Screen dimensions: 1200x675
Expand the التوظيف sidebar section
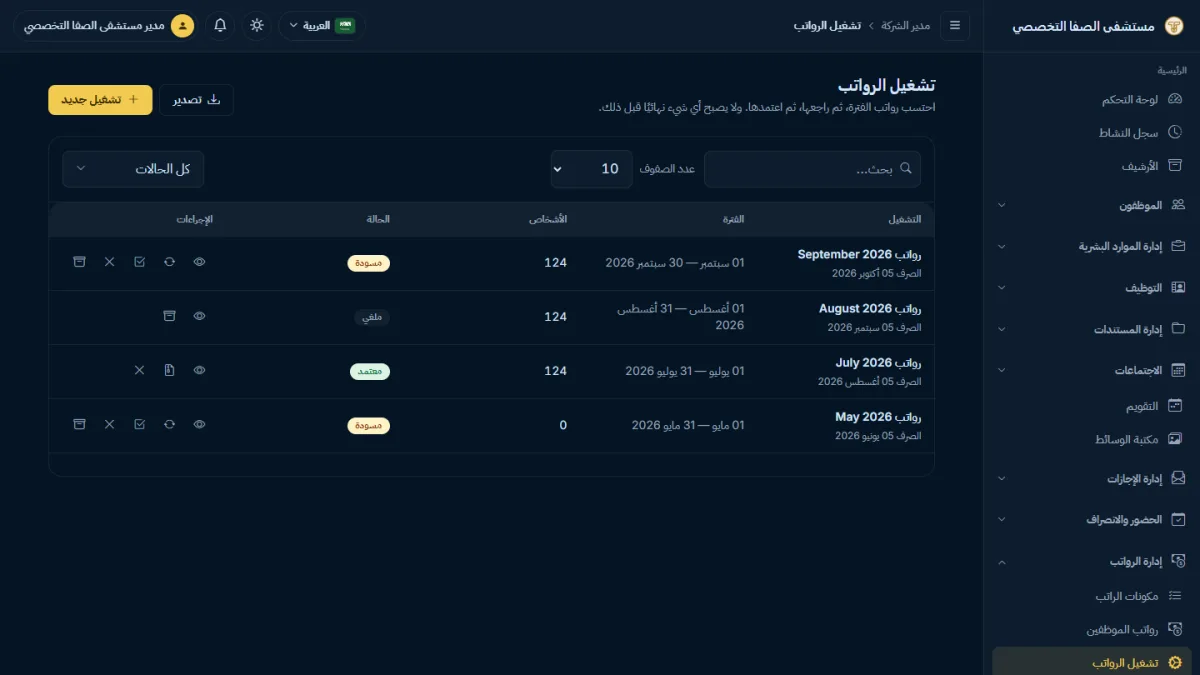[x=1092, y=288]
